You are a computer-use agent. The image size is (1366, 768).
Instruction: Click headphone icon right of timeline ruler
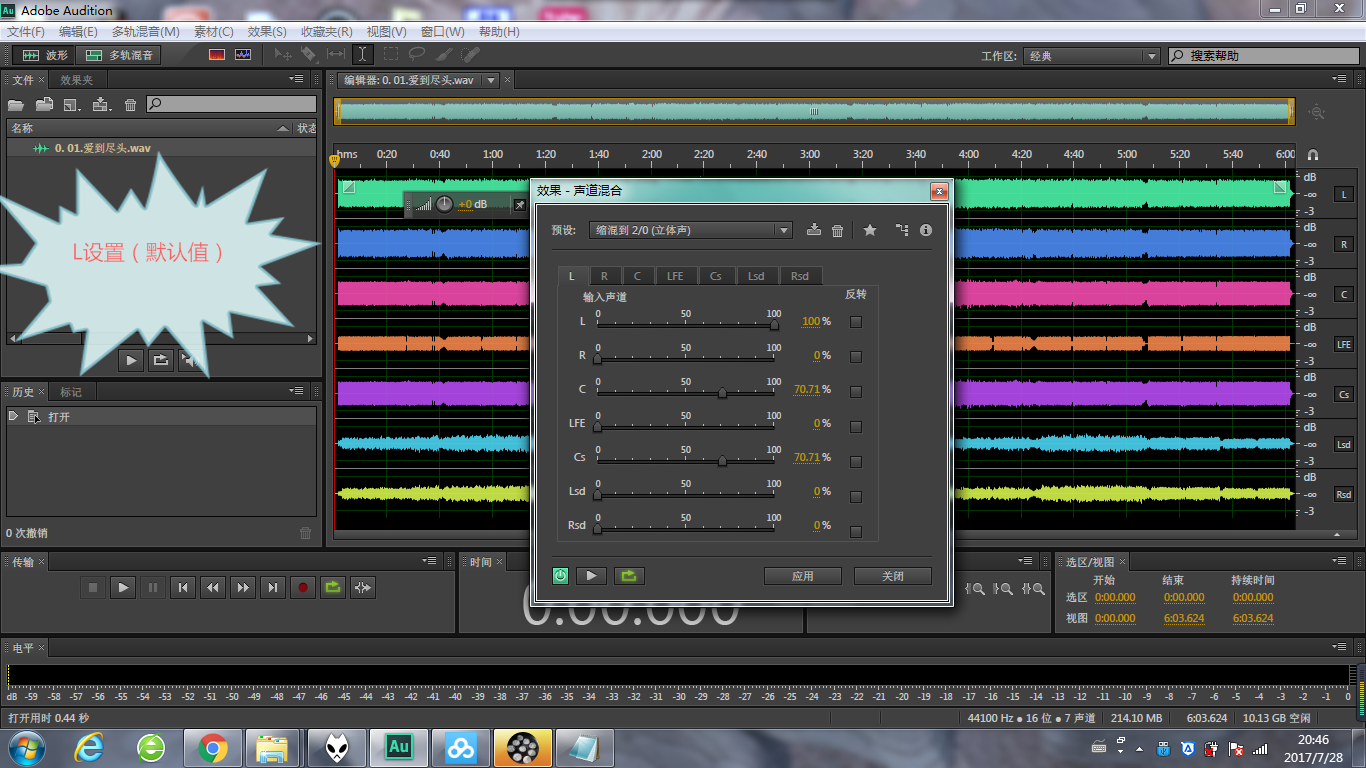click(1313, 155)
